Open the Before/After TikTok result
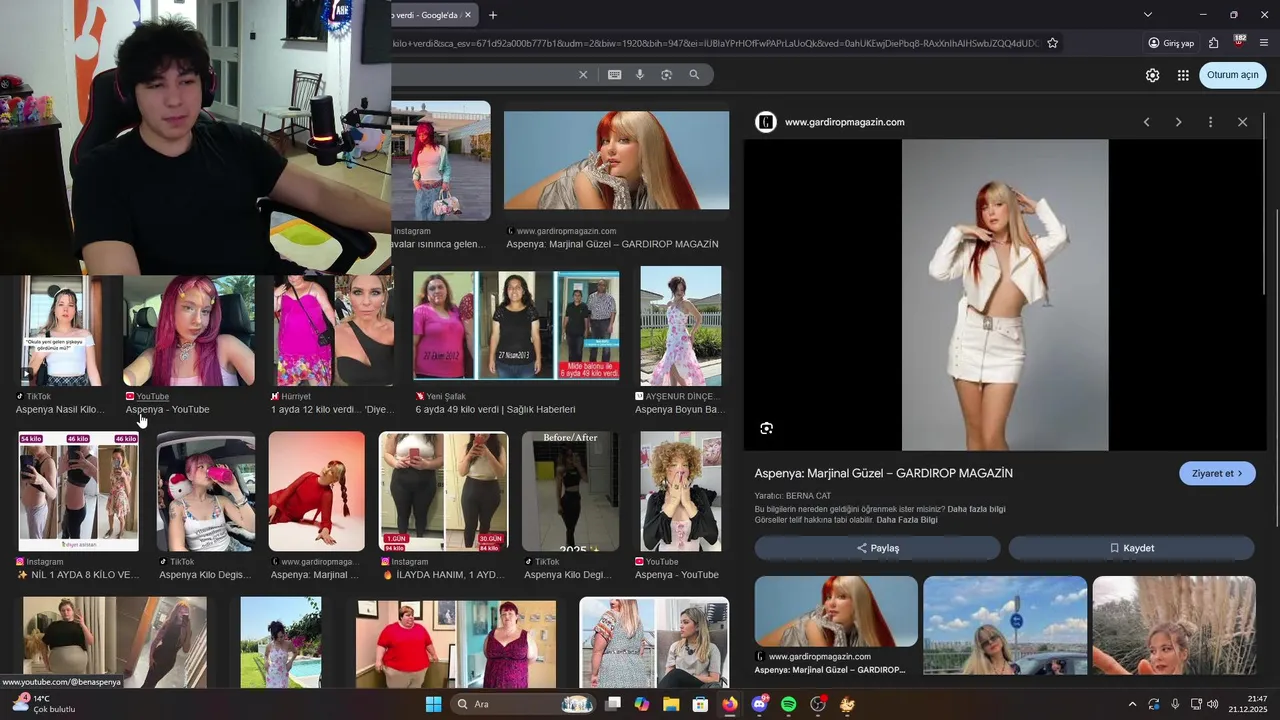The image size is (1280, 720). click(x=570, y=491)
